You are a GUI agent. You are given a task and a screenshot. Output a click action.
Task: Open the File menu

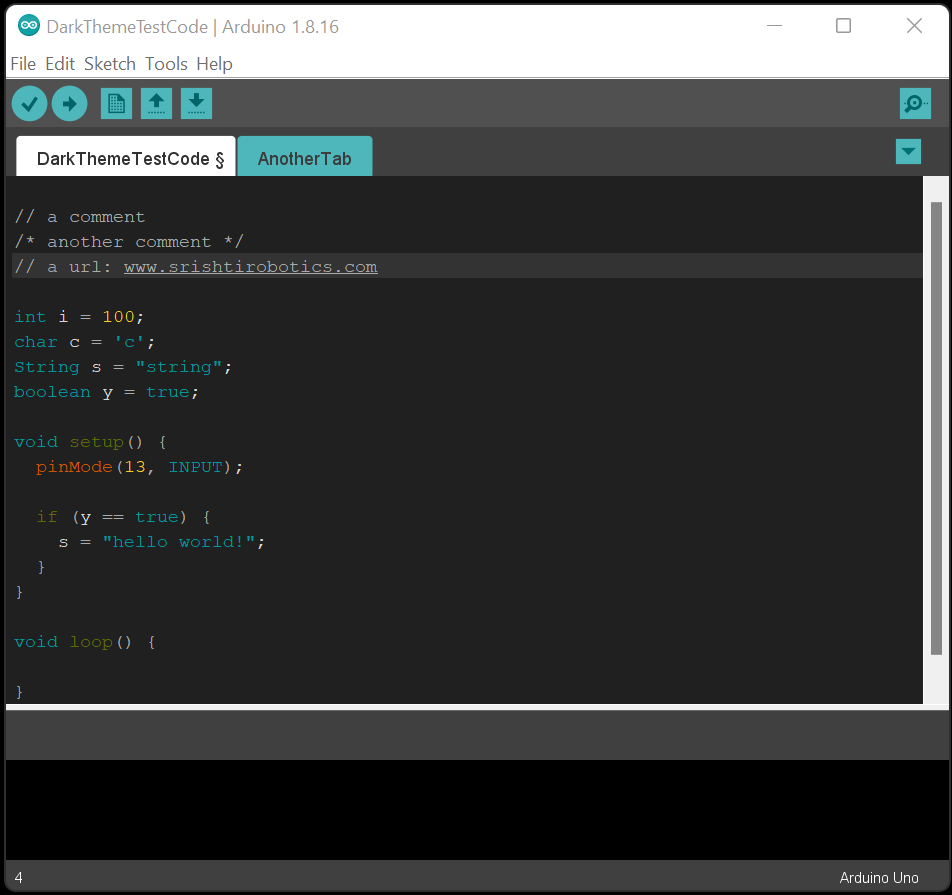click(23, 64)
